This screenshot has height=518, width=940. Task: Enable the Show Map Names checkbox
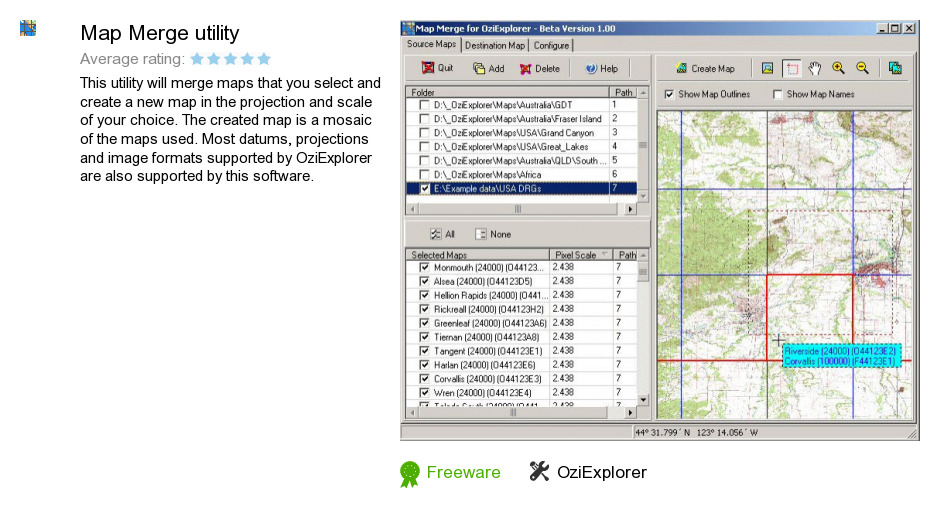778,94
